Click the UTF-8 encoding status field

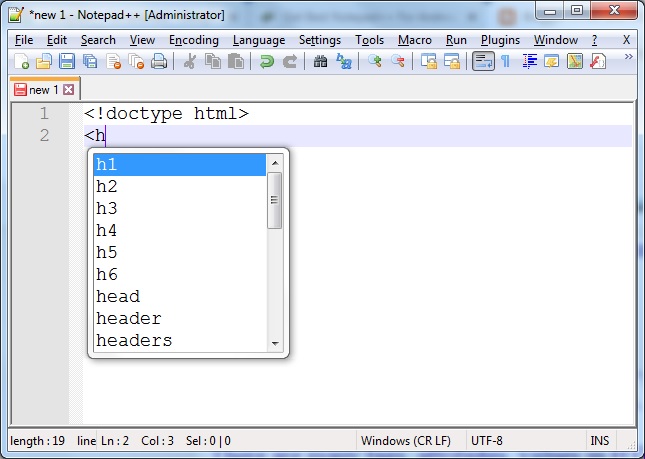click(487, 441)
